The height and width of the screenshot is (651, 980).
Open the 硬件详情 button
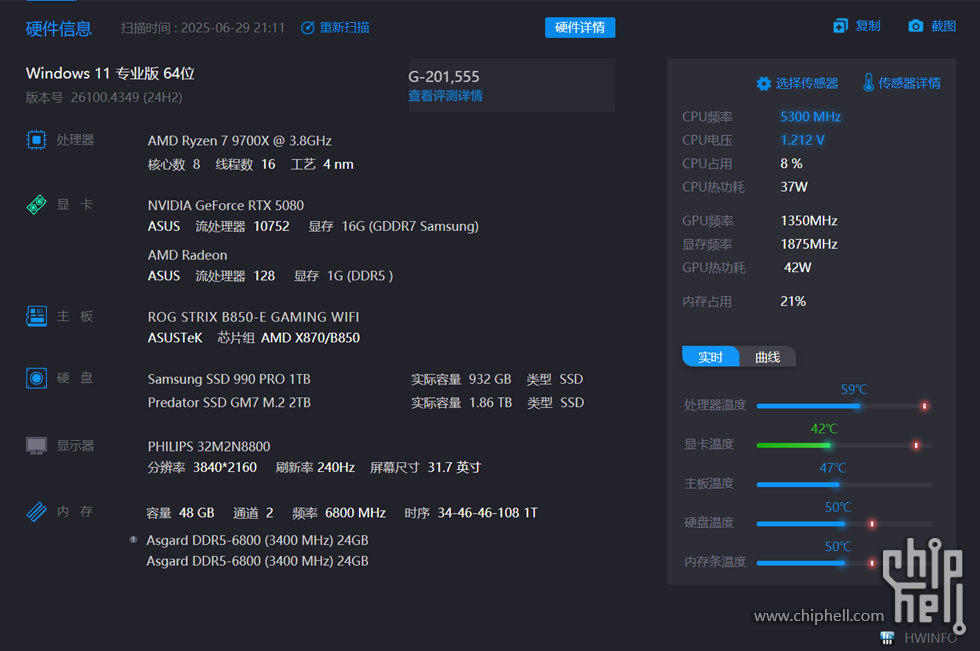point(580,27)
